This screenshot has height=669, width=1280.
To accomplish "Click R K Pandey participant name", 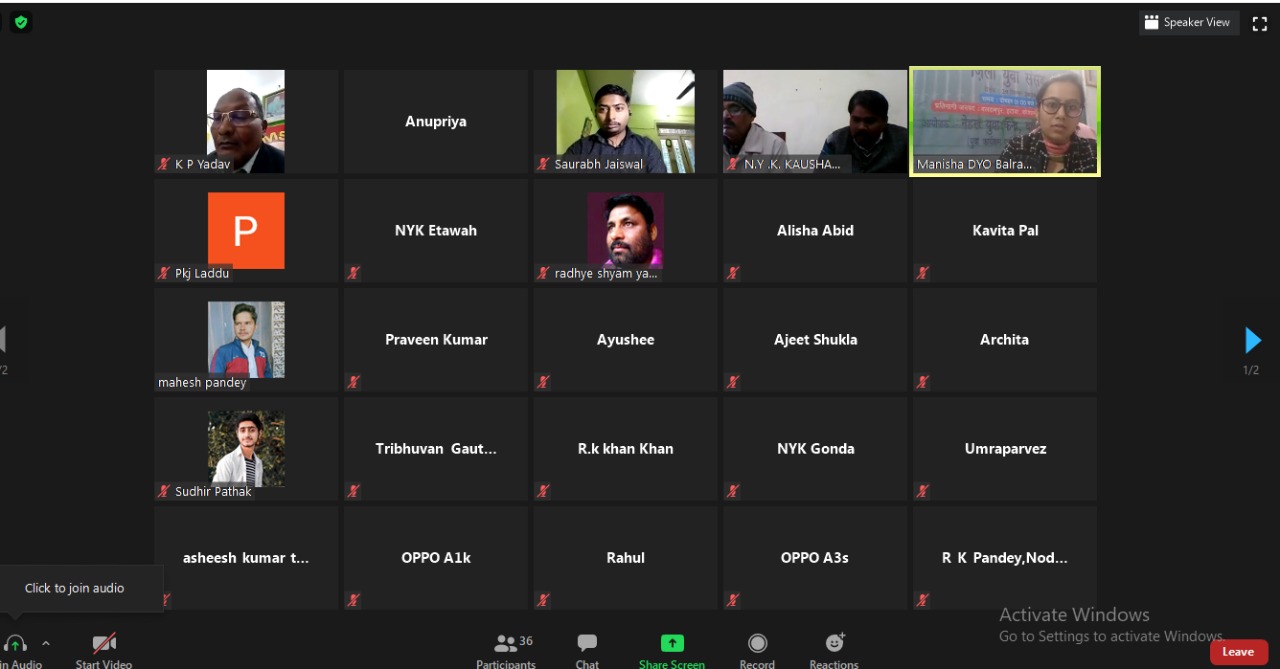I will (1005, 557).
